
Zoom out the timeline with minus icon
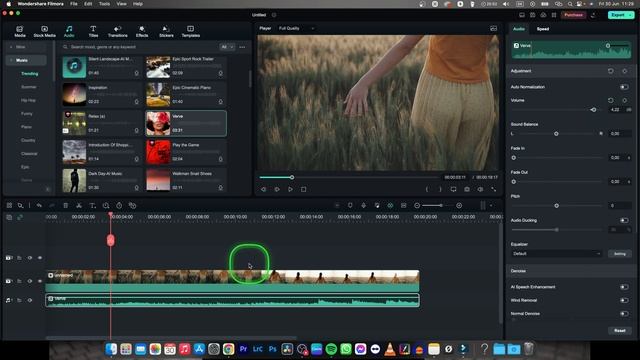(417, 205)
